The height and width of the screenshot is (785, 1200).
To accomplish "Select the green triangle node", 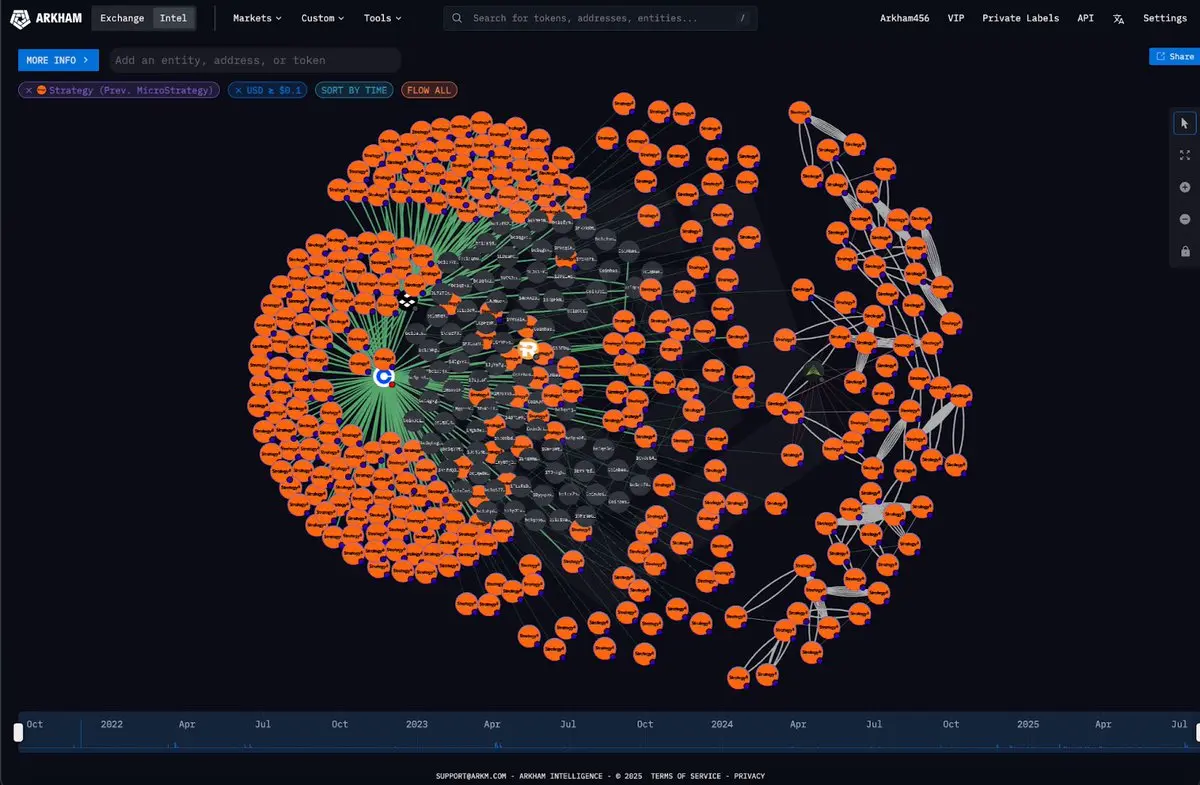I will click(815, 372).
